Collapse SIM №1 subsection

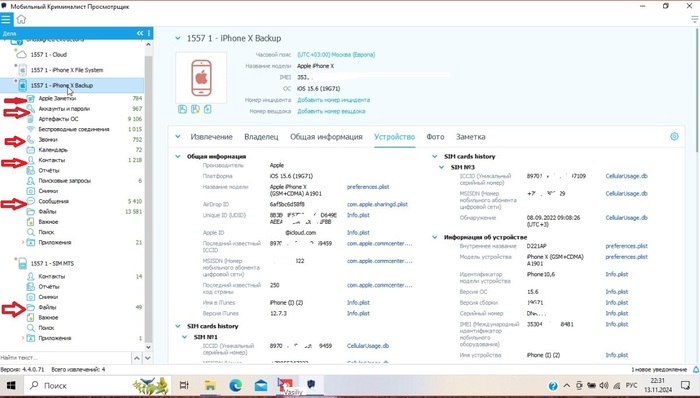[x=184, y=337]
